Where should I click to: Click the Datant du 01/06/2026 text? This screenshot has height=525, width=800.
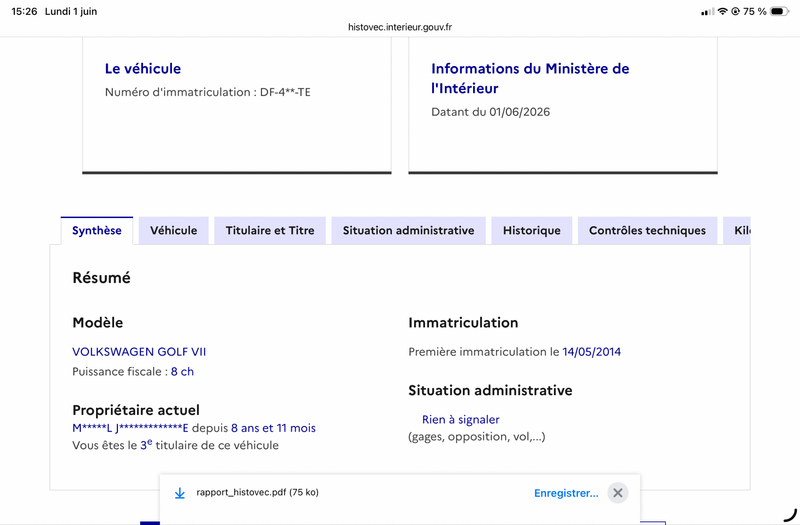[x=490, y=112]
